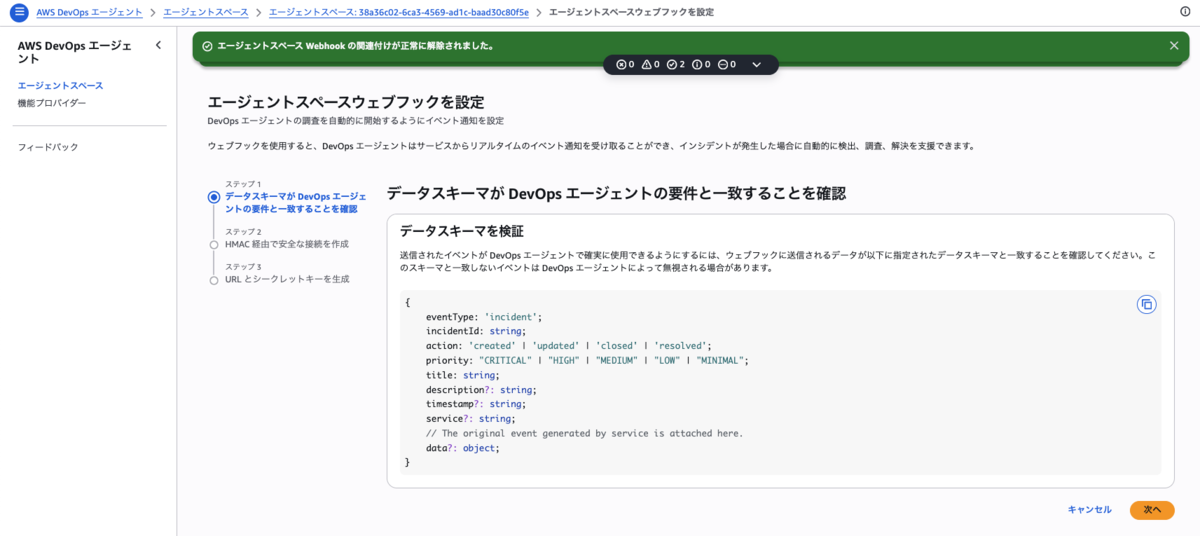Image resolution: width=1200 pixels, height=536 pixels.
Task: Open フィードバック link in sidebar
Action: [48, 147]
